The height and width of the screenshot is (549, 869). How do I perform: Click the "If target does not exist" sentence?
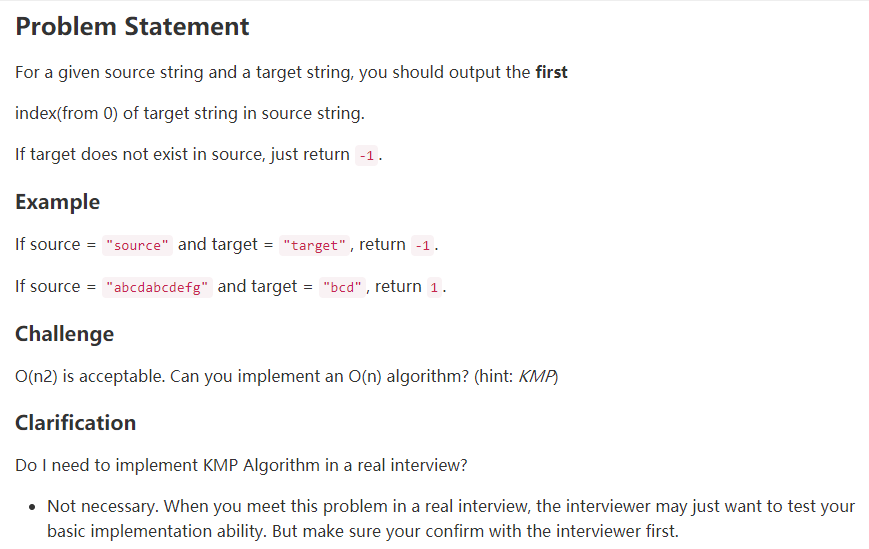point(198,155)
